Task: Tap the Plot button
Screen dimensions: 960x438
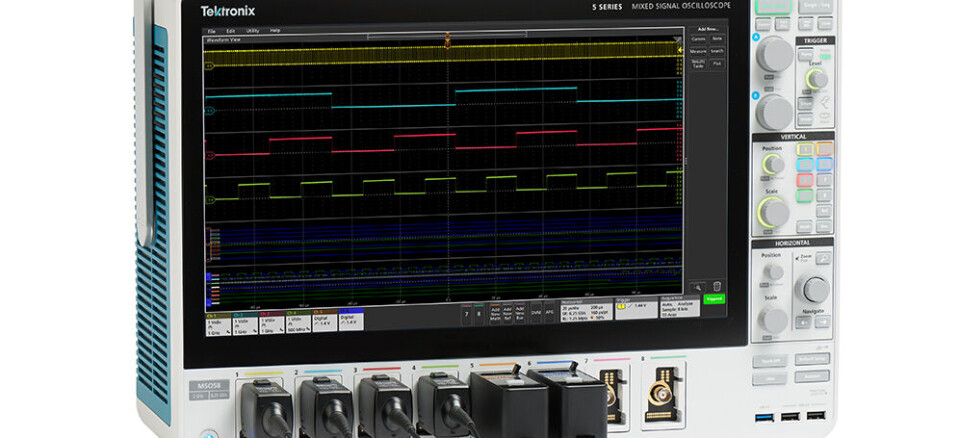Action: pyautogui.click(x=717, y=63)
